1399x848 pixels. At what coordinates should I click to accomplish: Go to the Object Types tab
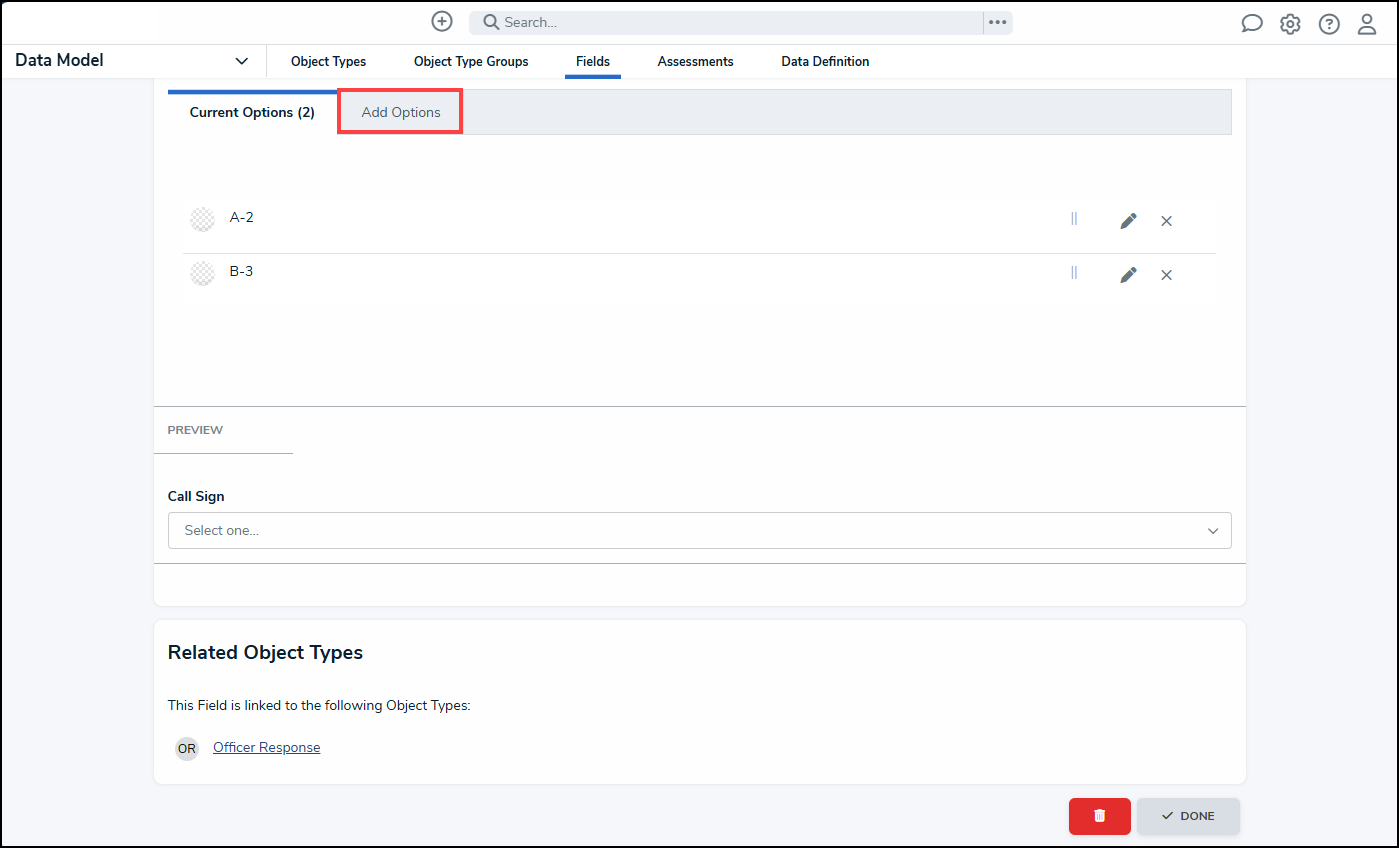coord(328,62)
